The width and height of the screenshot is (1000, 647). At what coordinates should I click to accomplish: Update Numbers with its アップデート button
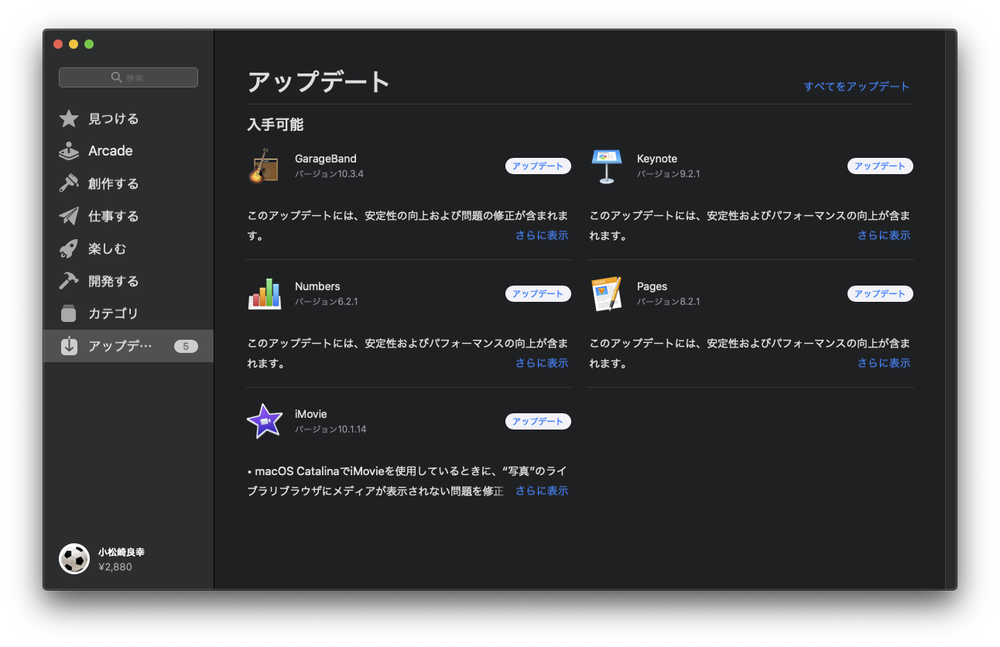pyautogui.click(x=538, y=294)
